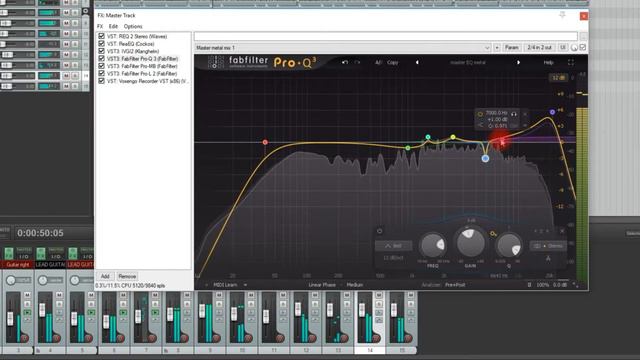The width and height of the screenshot is (640, 360).
Task: Undo last change in Pro-Q 3
Action: pyautogui.click(x=345, y=62)
